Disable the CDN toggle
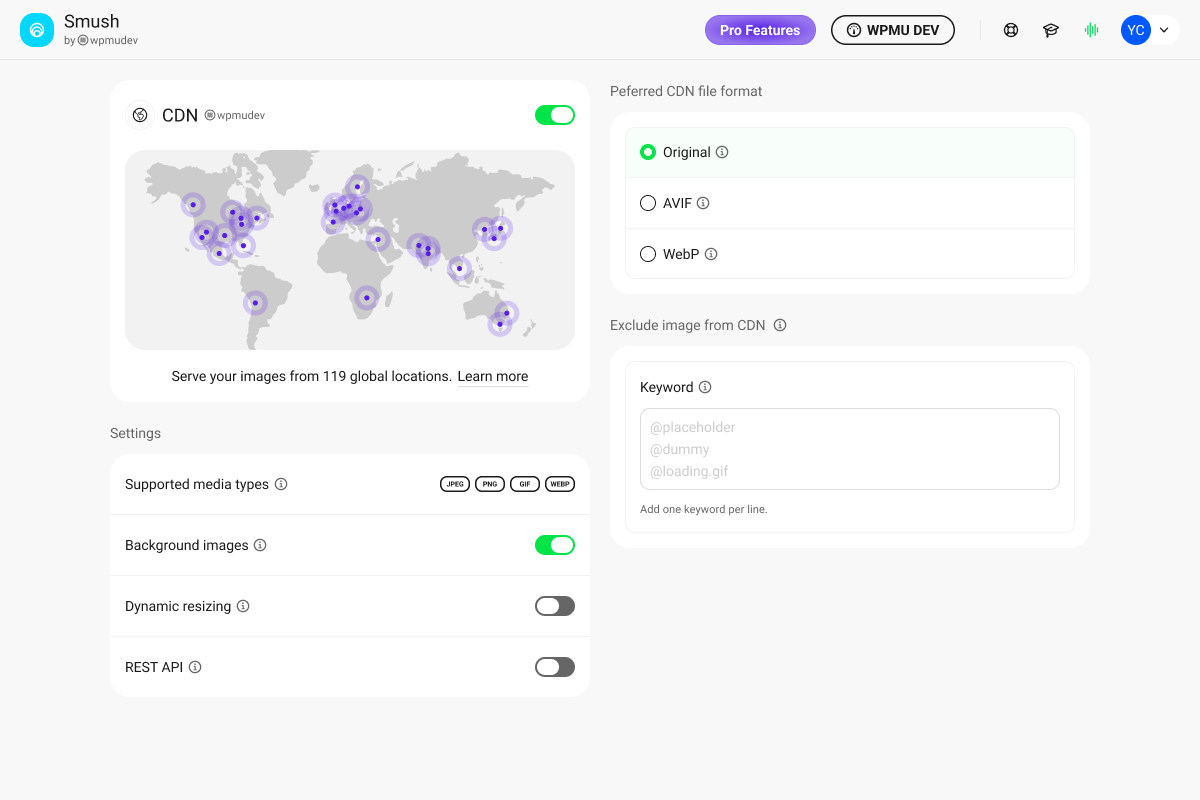 tap(555, 115)
